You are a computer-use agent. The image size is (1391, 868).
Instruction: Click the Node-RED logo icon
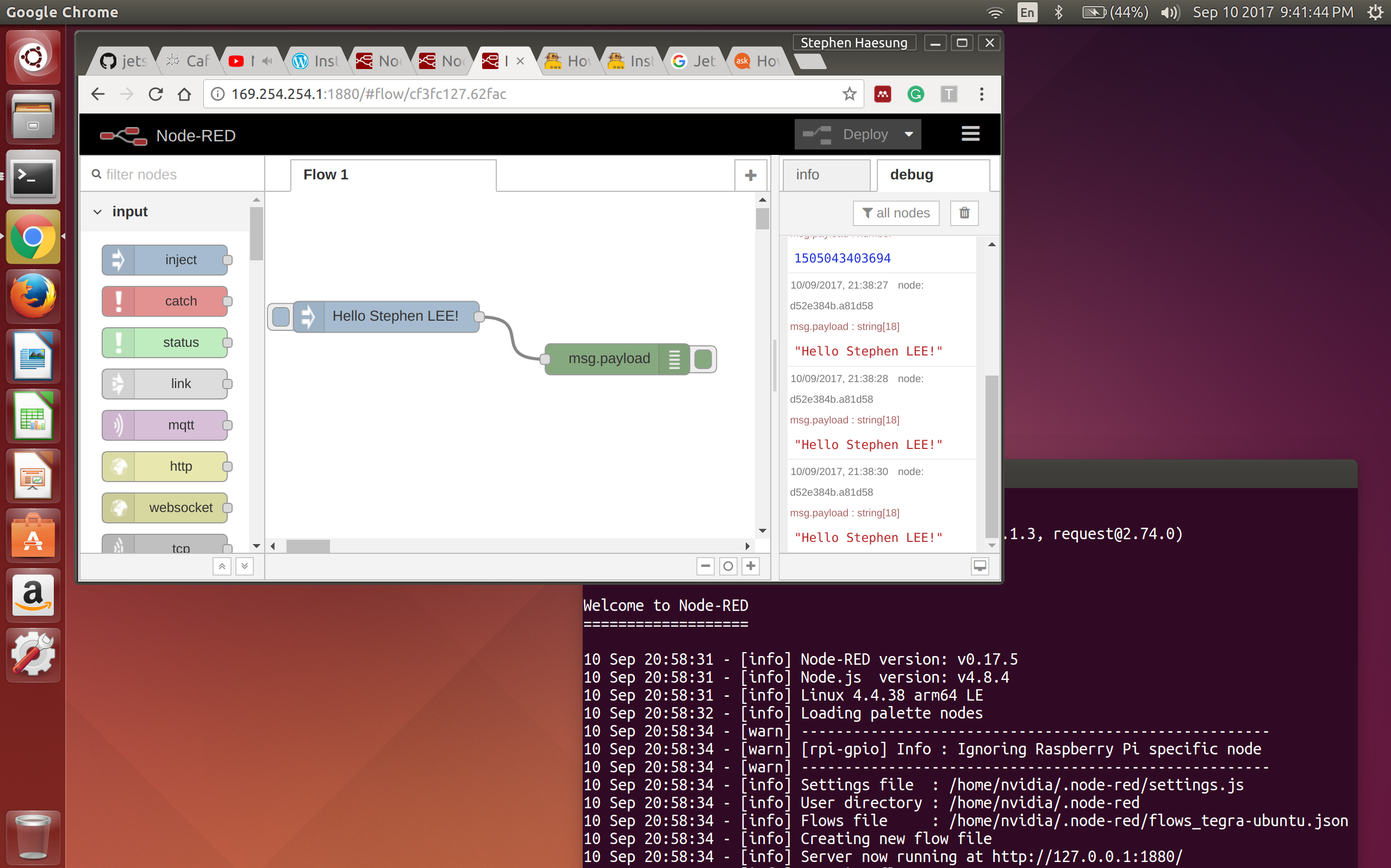tap(123, 135)
